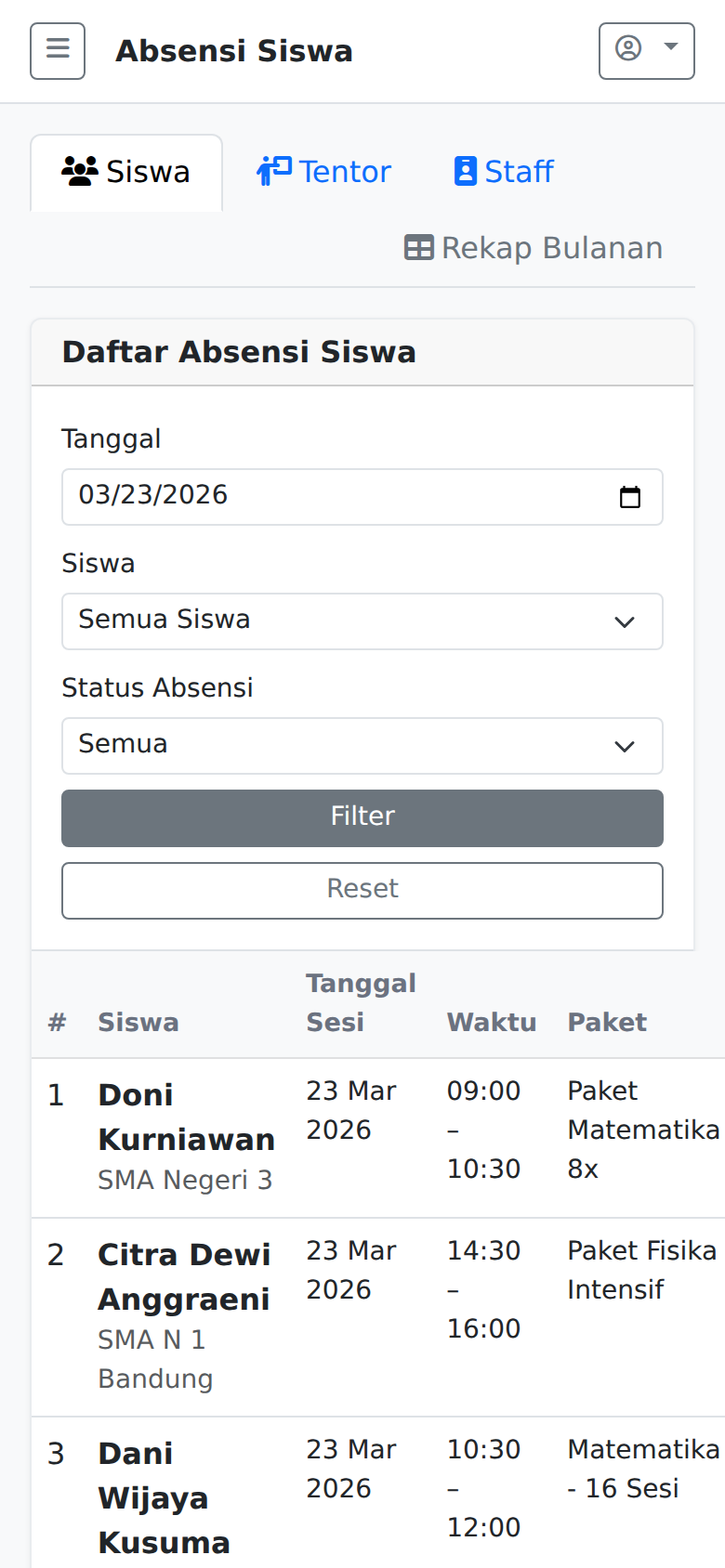The image size is (725, 1568).
Task: Open the Semua status dropdown
Action: click(362, 745)
